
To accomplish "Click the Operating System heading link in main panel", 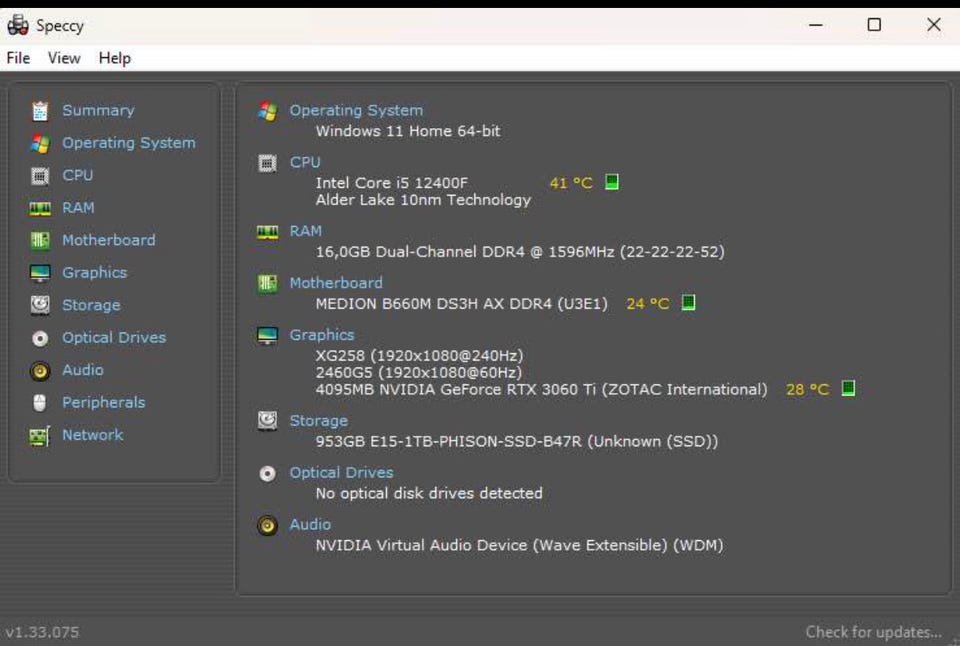I will point(356,110).
